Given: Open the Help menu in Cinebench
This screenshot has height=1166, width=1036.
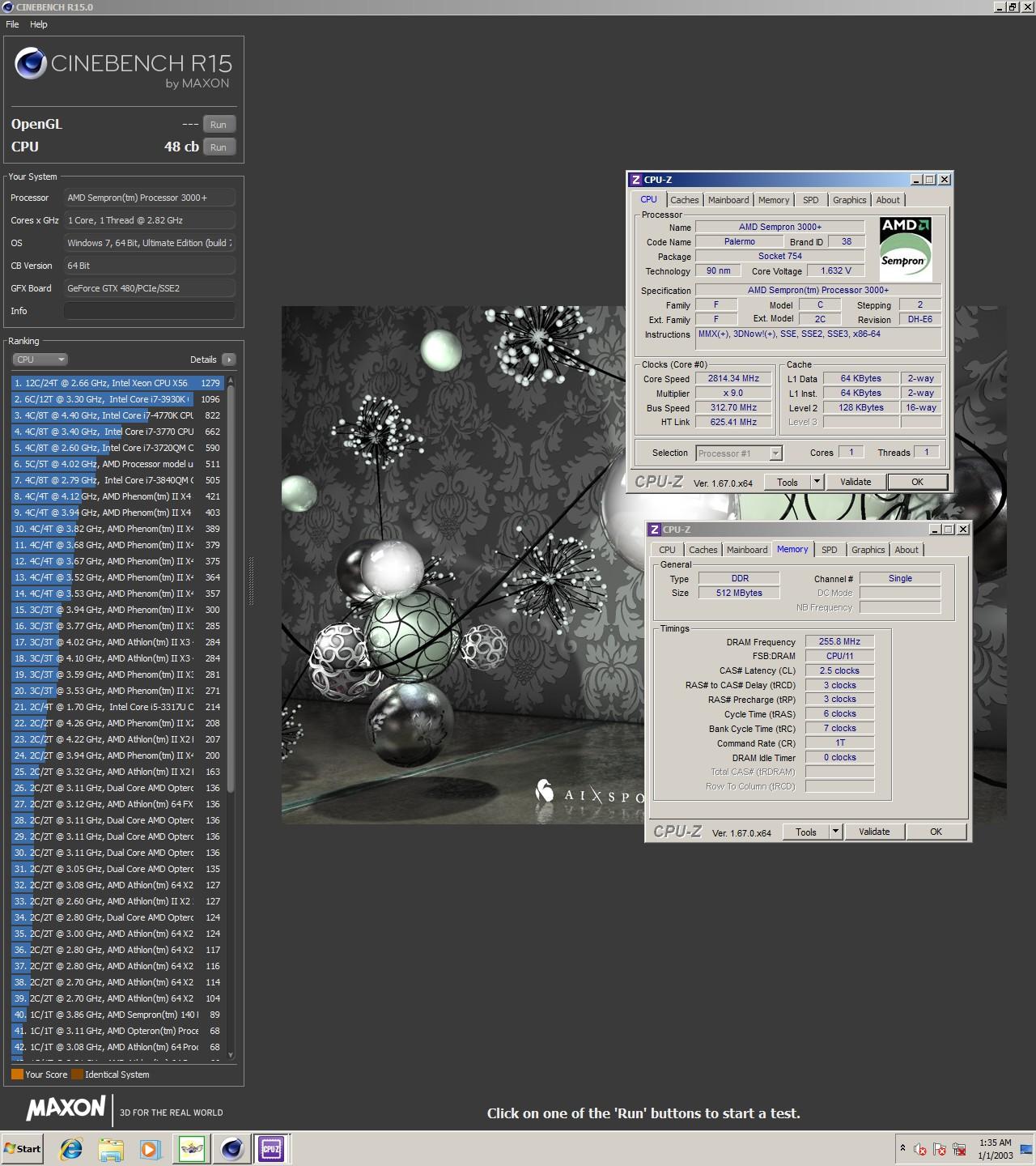Looking at the screenshot, I should pos(39,24).
